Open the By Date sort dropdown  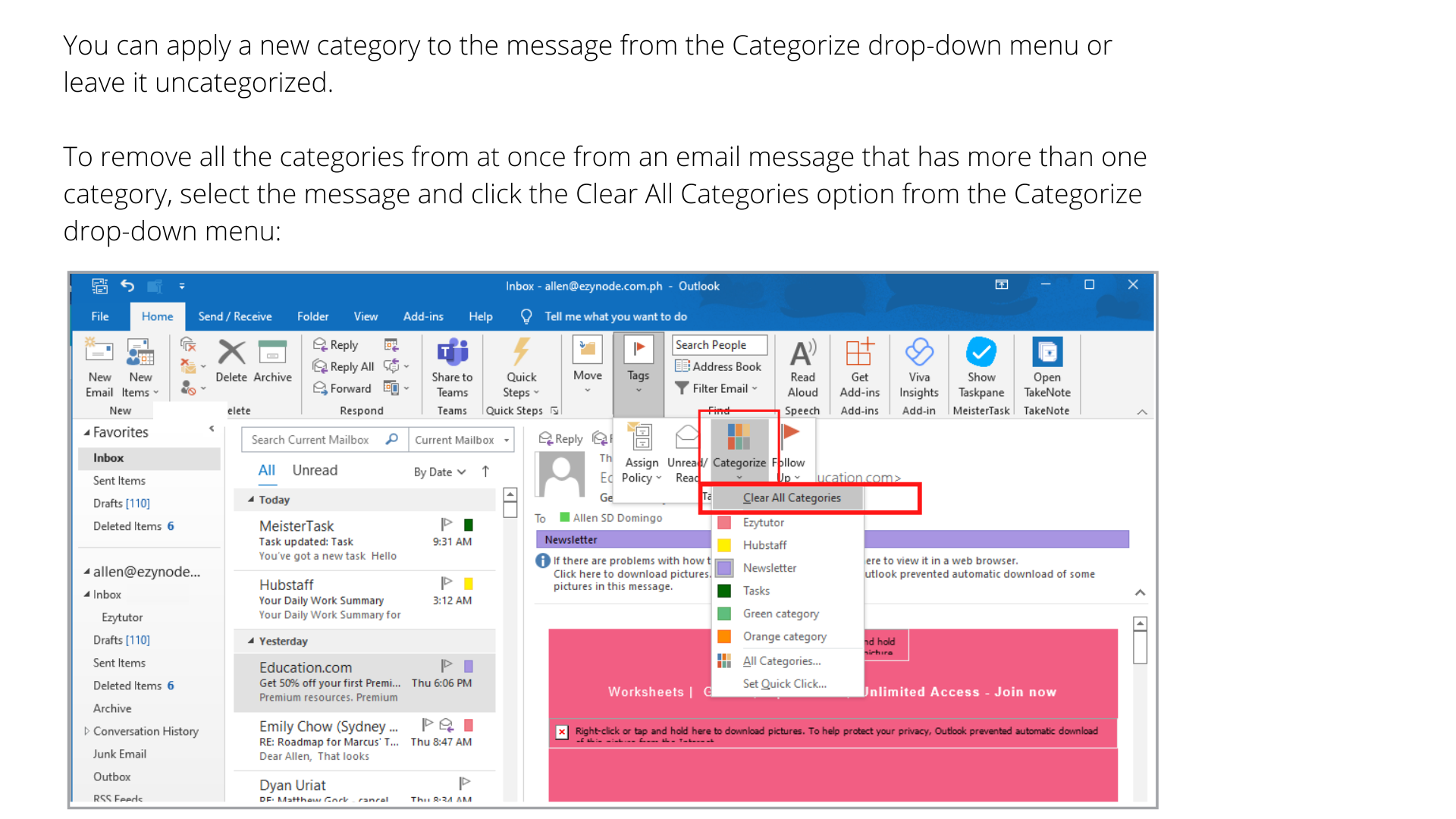click(440, 472)
